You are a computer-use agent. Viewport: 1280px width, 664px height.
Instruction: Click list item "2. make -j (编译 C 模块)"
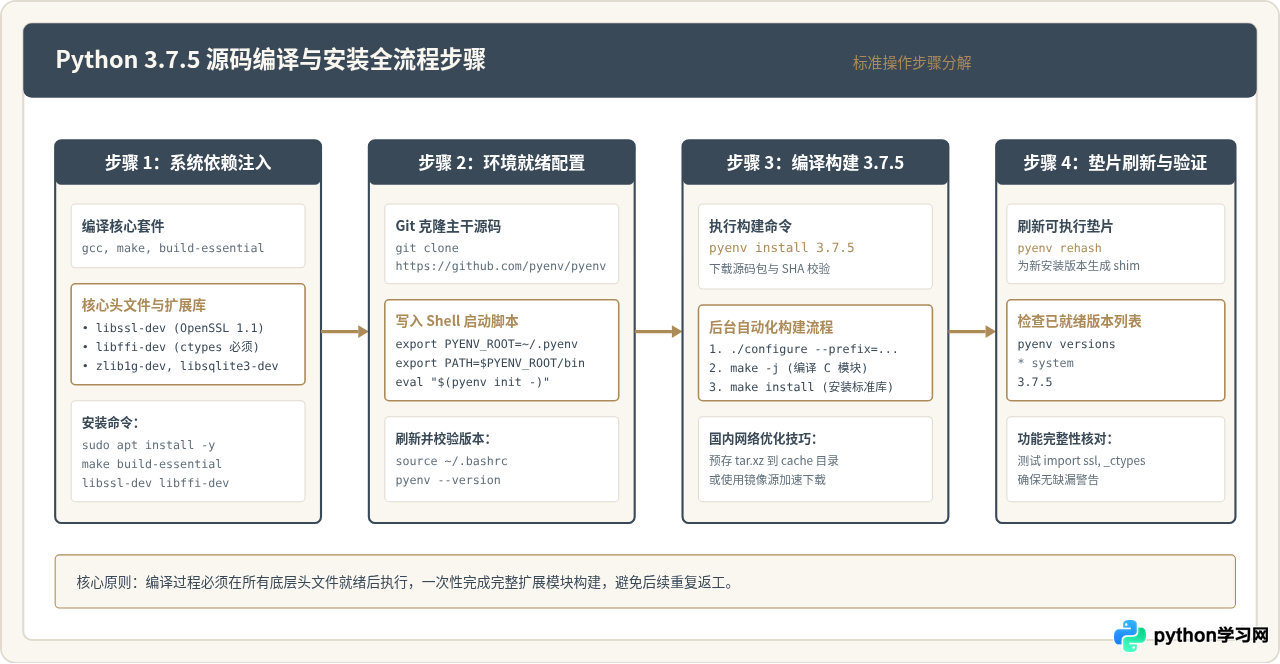click(789, 368)
